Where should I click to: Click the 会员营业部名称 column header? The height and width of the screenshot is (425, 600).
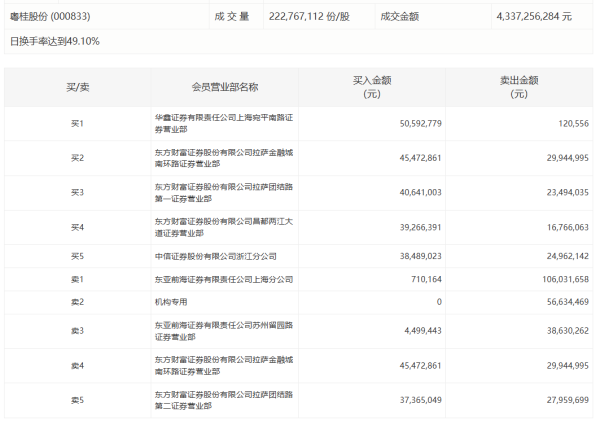click(225, 87)
